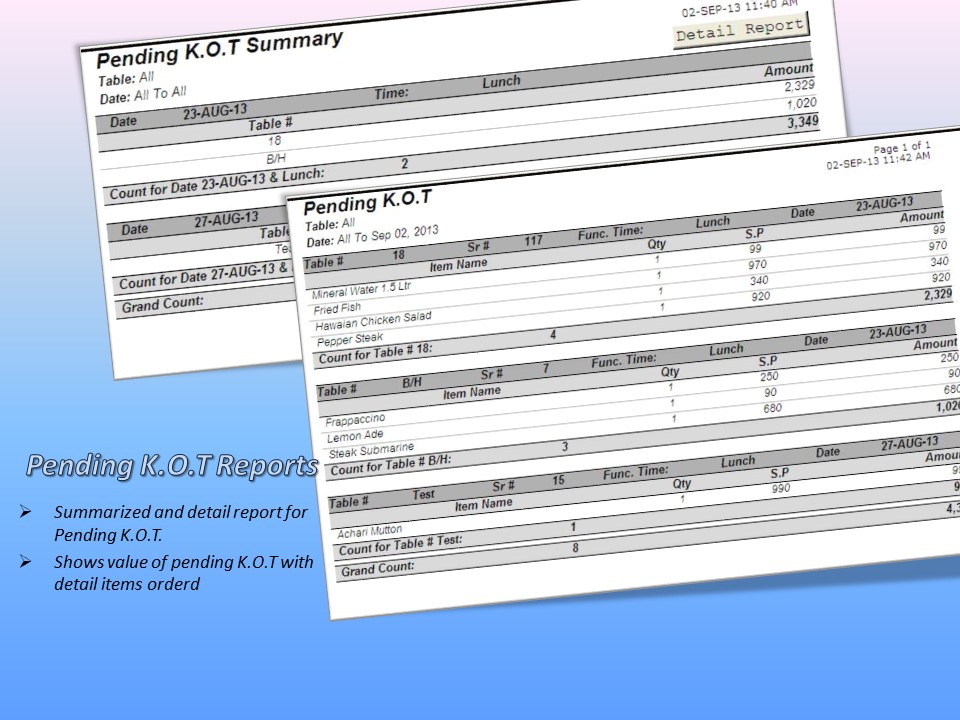Click the Pending K.O.T Reports heading
This screenshot has height=720, width=960.
(x=172, y=465)
